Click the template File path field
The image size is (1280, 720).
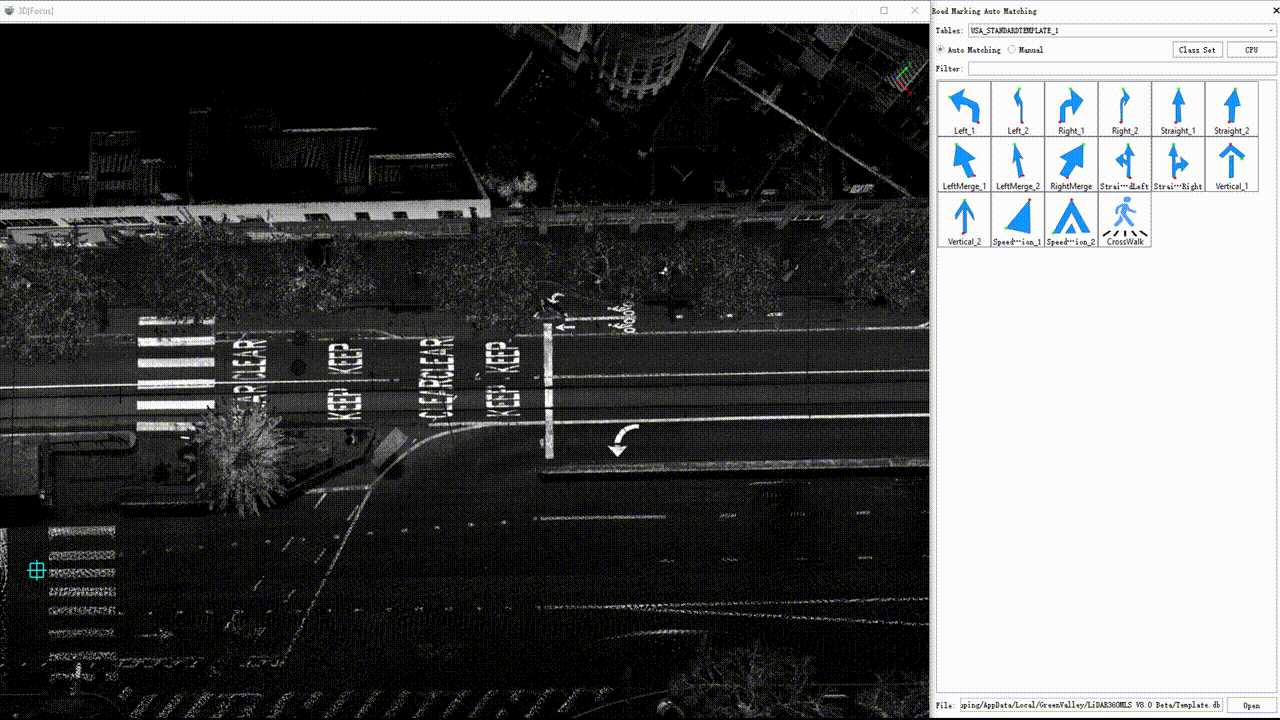(x=1091, y=705)
